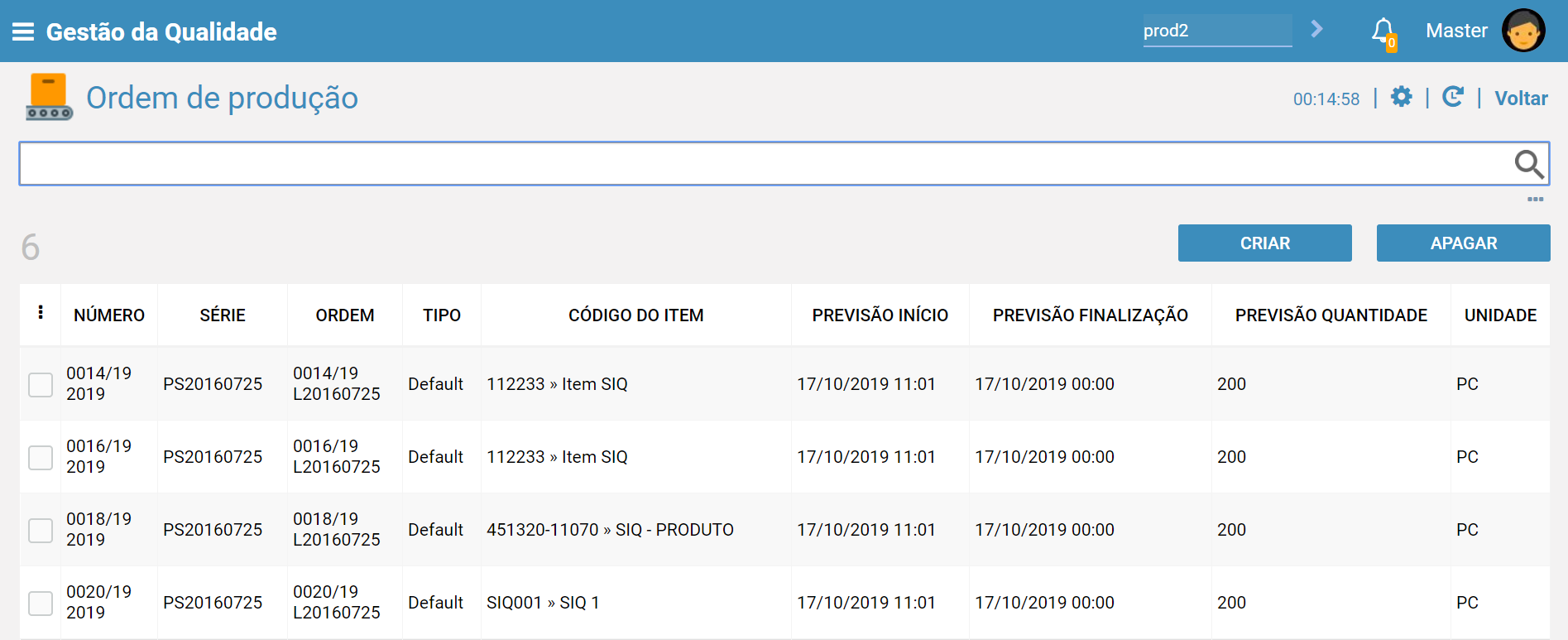The width and height of the screenshot is (1568, 640).
Task: Click number cell 0014/19 2019
Action: pyautogui.click(x=98, y=383)
